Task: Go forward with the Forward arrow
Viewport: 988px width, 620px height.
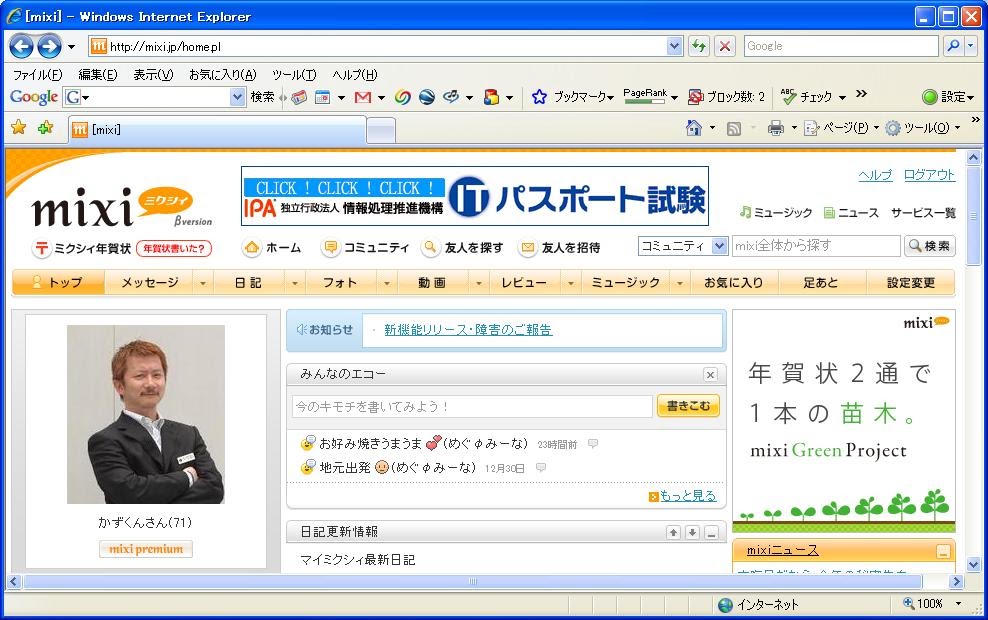Action: 49,46
